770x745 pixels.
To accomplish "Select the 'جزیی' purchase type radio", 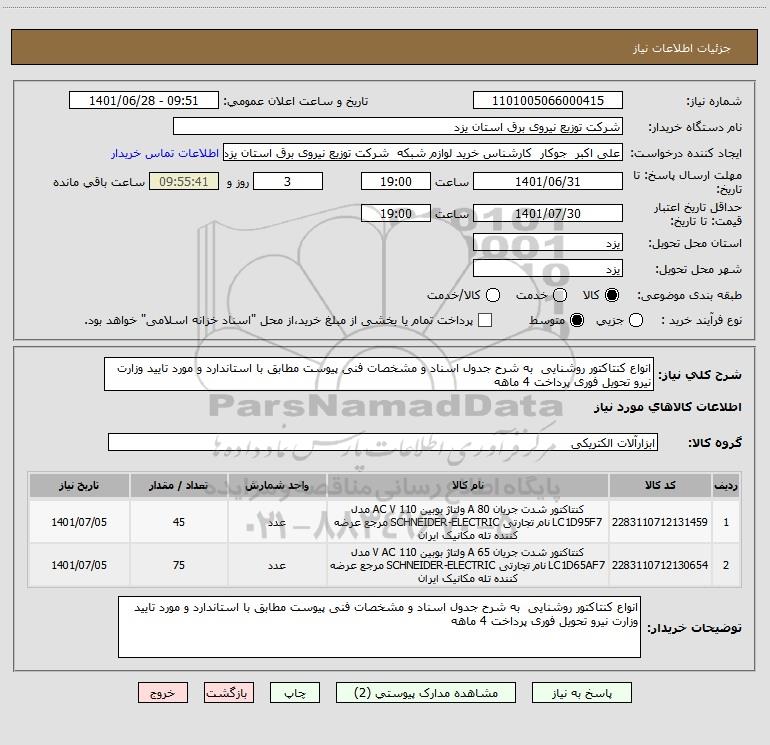I will [635, 320].
